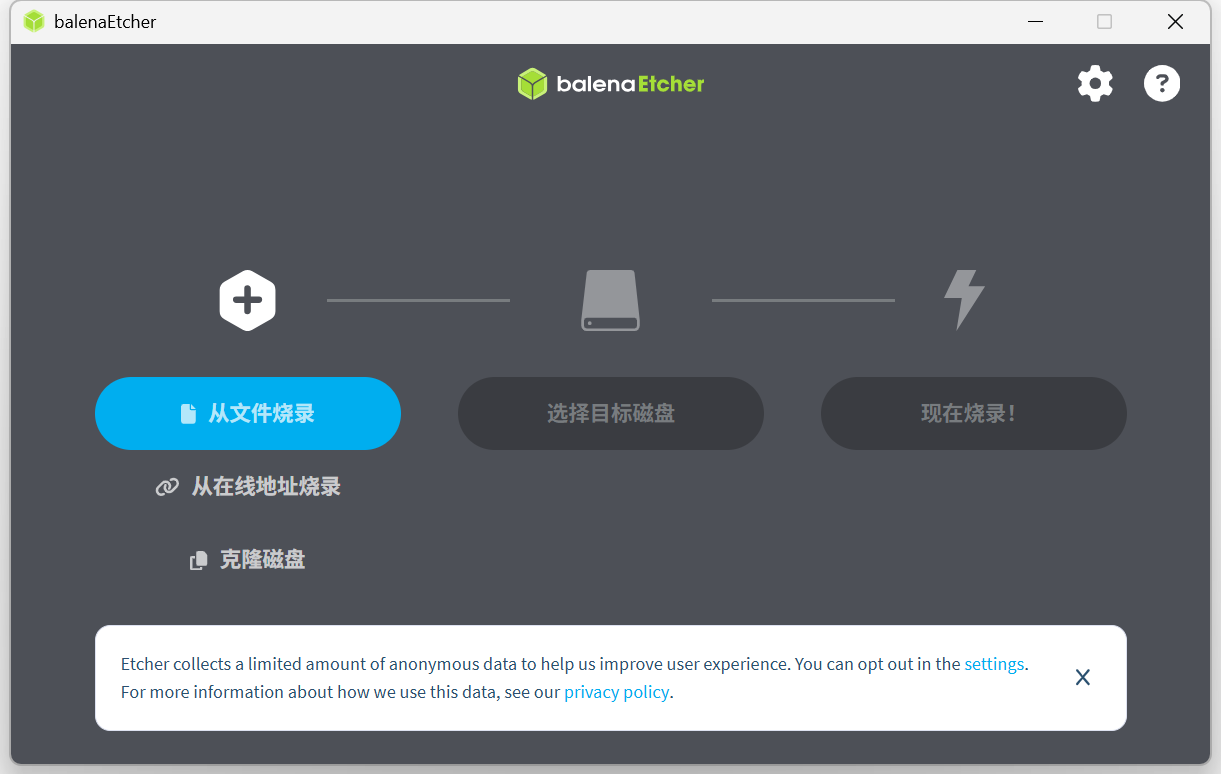Click the 现在烧录! button
Image resolution: width=1221 pixels, height=774 pixels.
[974, 413]
